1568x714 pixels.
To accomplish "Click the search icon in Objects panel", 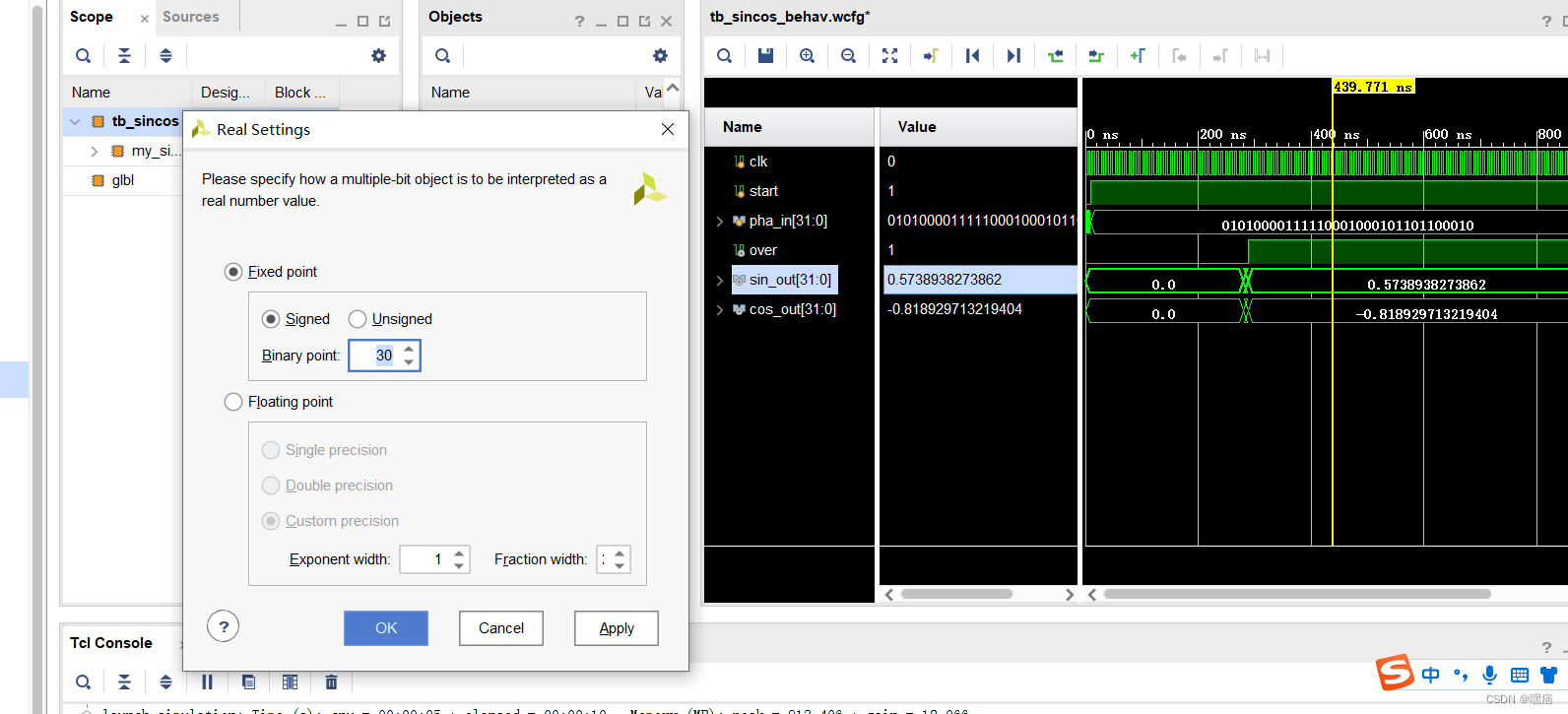I will [443, 56].
